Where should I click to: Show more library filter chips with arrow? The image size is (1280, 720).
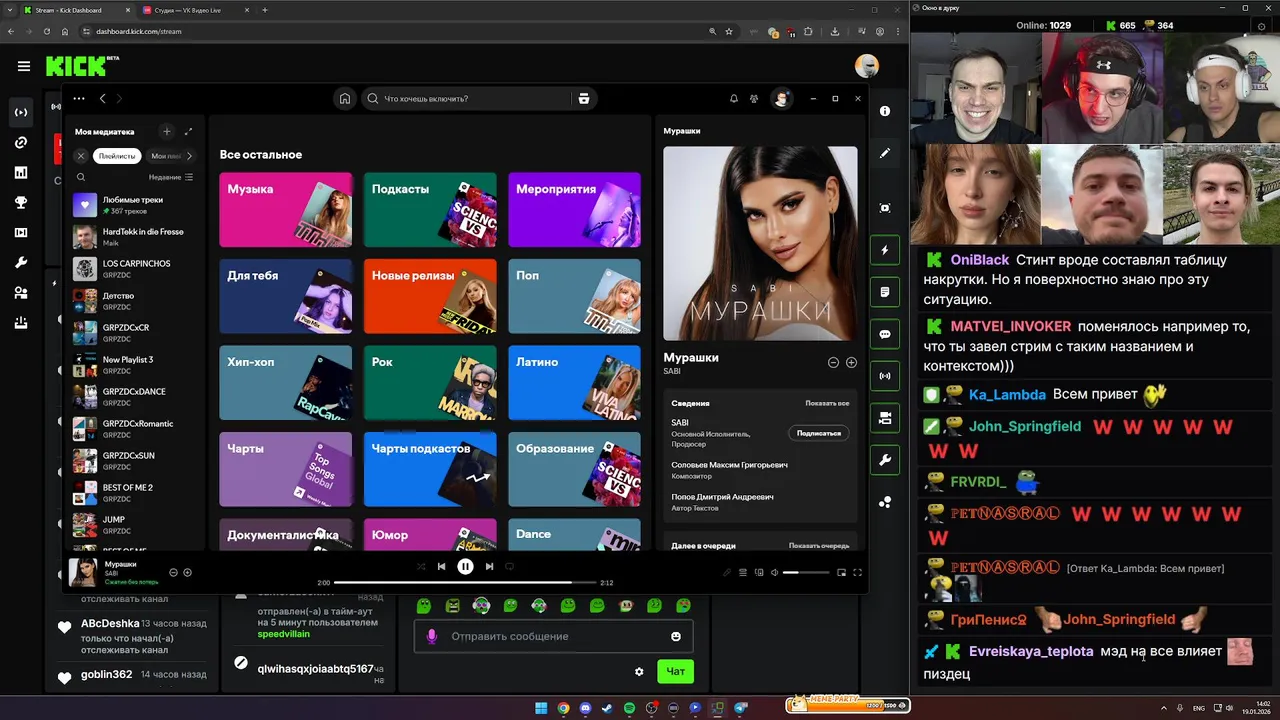(x=189, y=156)
